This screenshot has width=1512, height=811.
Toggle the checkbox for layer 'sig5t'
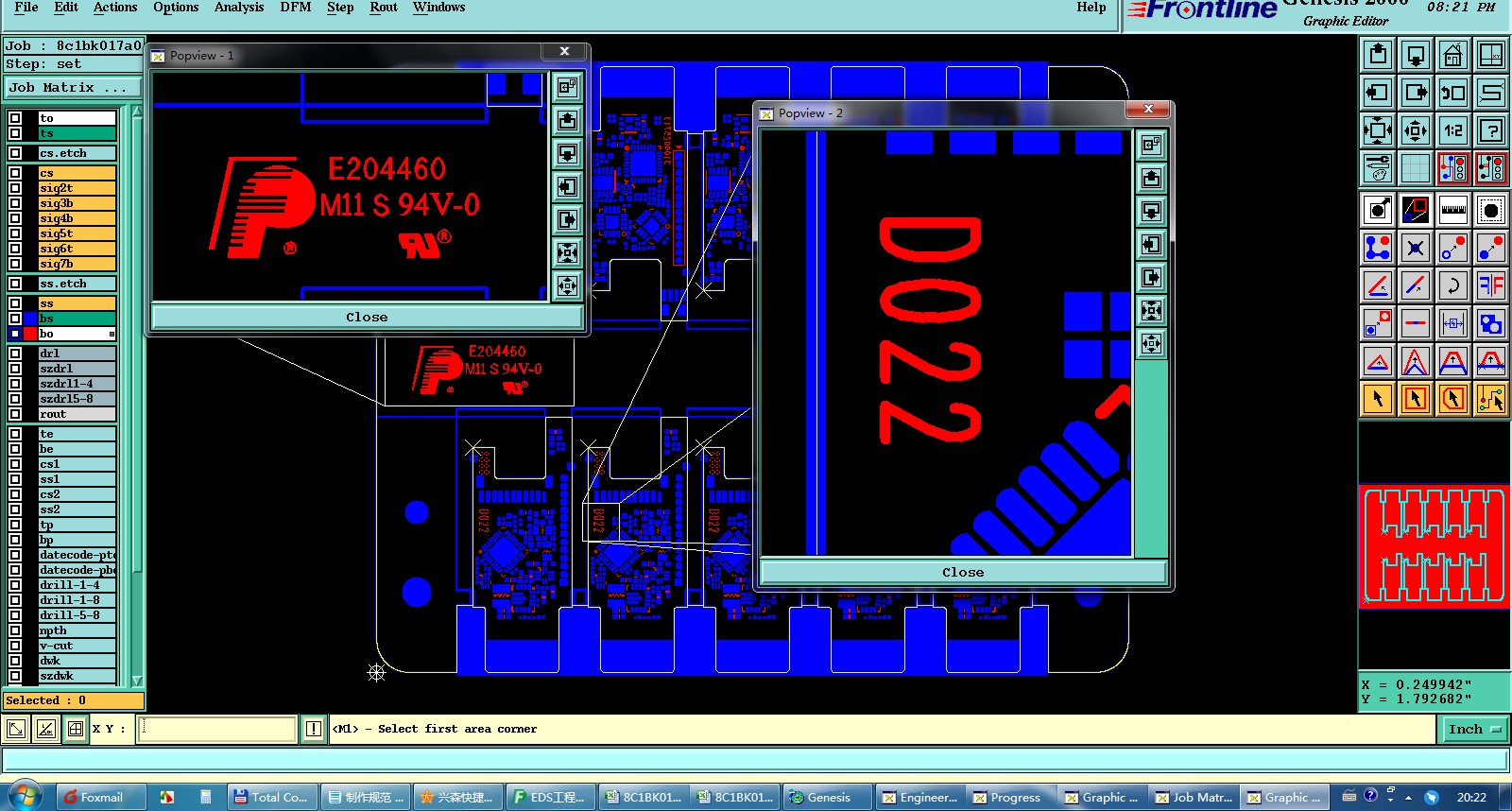coord(15,233)
